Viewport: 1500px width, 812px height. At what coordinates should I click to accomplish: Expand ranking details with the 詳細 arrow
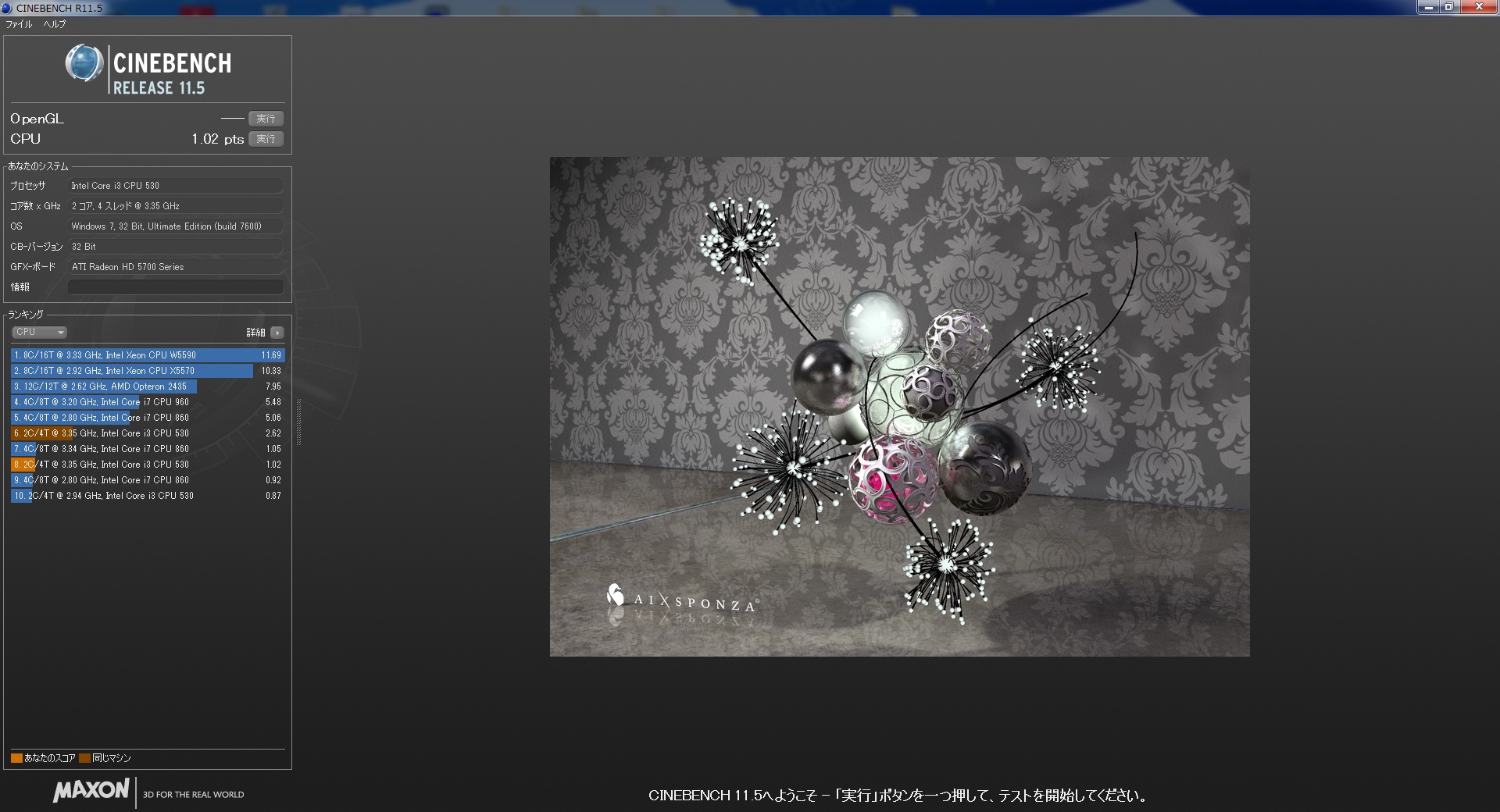(x=277, y=333)
